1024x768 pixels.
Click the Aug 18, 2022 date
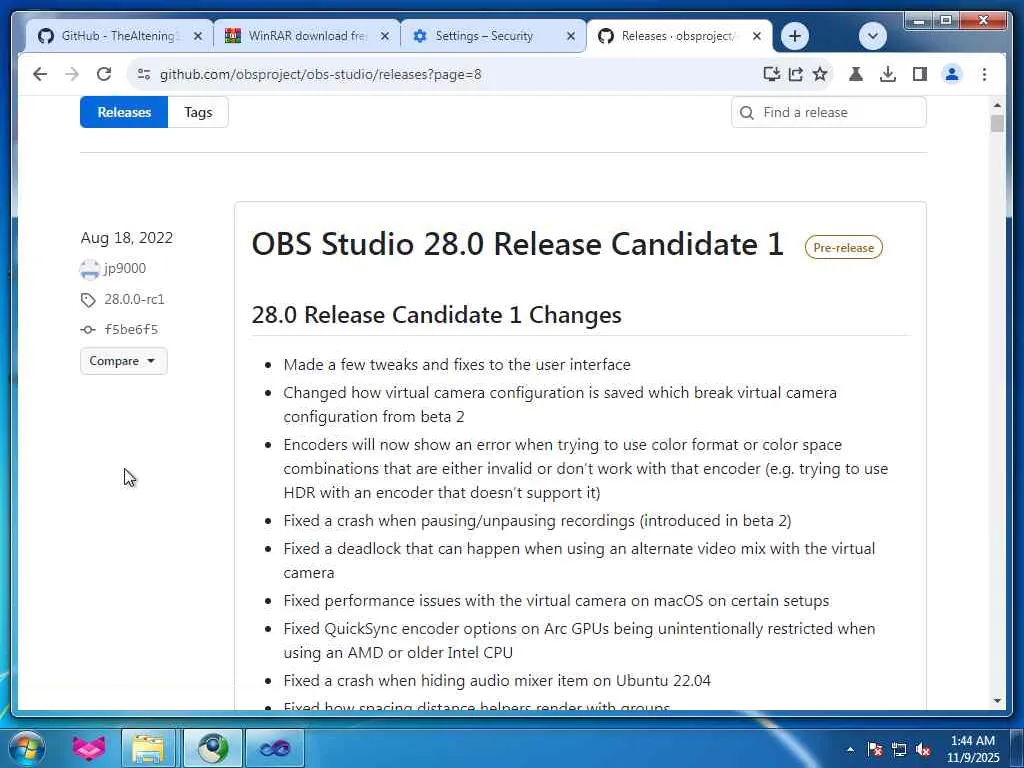(127, 238)
